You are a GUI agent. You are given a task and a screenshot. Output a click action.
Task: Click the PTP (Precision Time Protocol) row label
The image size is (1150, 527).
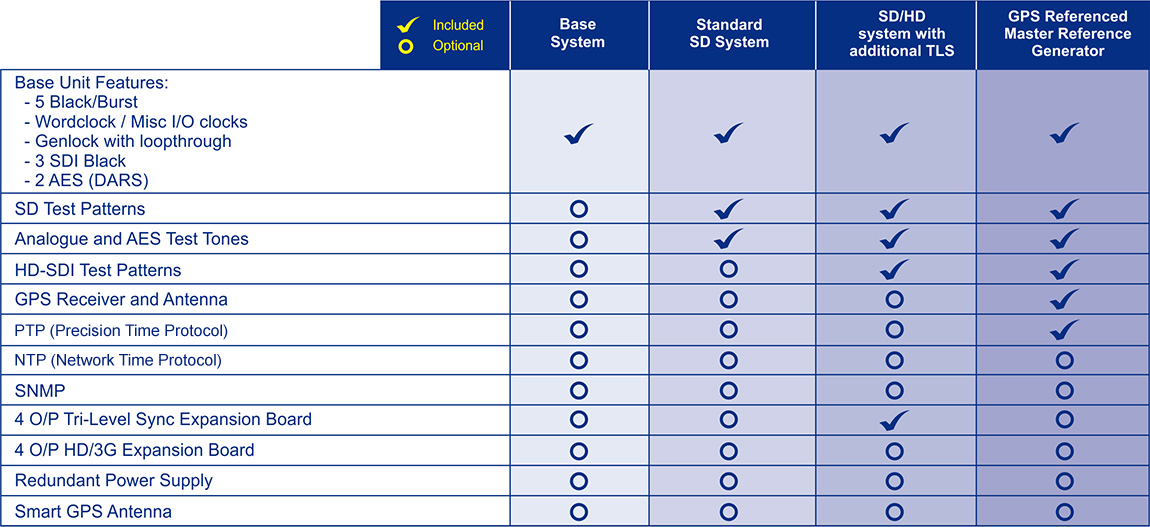pos(121,331)
